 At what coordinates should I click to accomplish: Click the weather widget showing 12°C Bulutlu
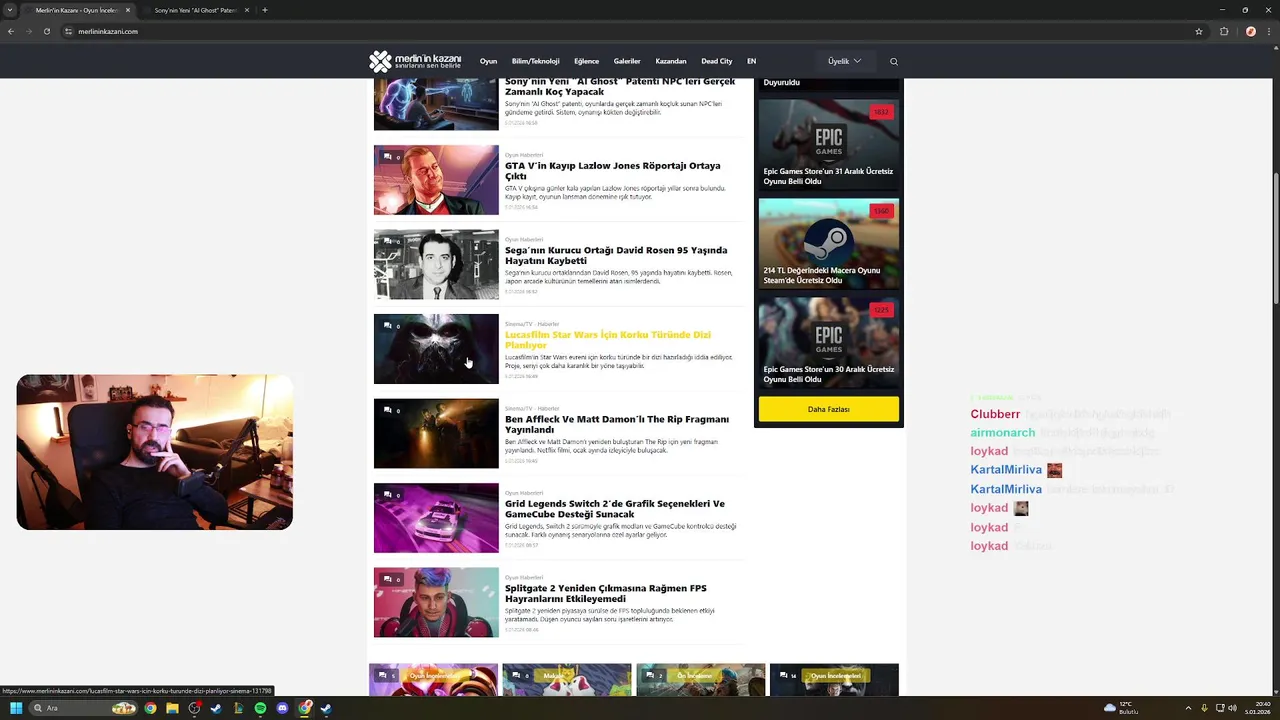click(1122, 708)
